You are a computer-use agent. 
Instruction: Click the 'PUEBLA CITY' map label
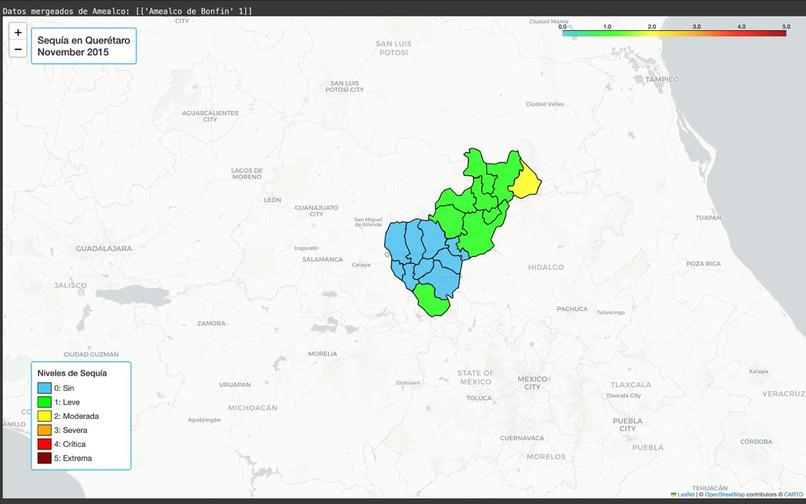click(x=628, y=424)
